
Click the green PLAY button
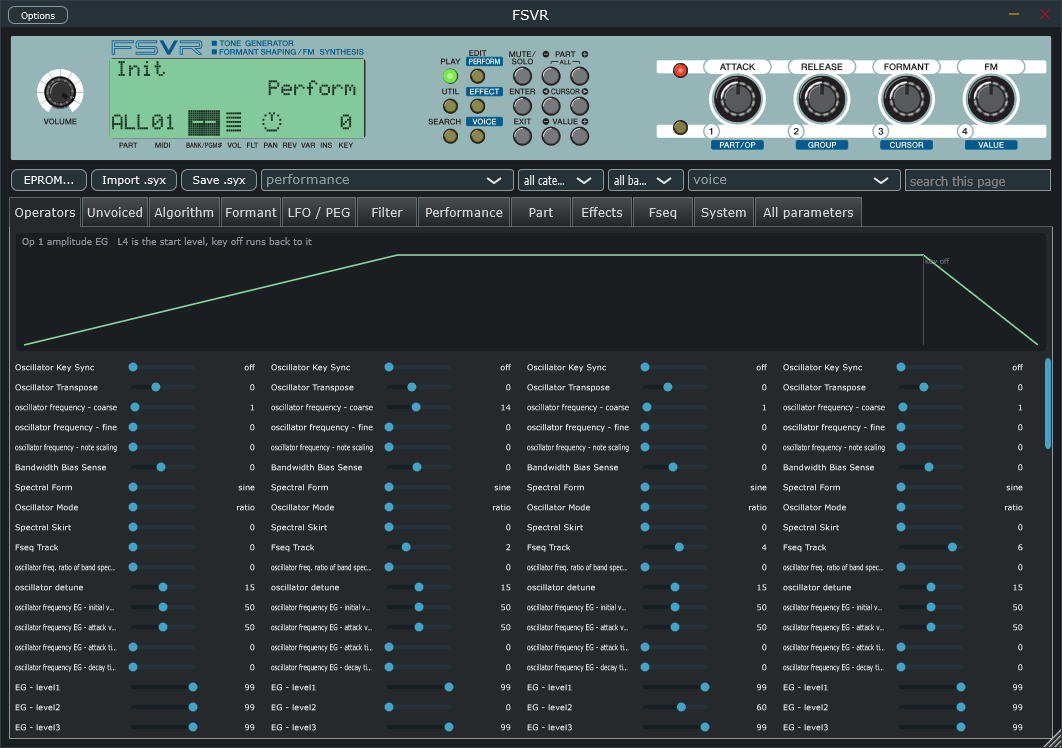click(450, 77)
